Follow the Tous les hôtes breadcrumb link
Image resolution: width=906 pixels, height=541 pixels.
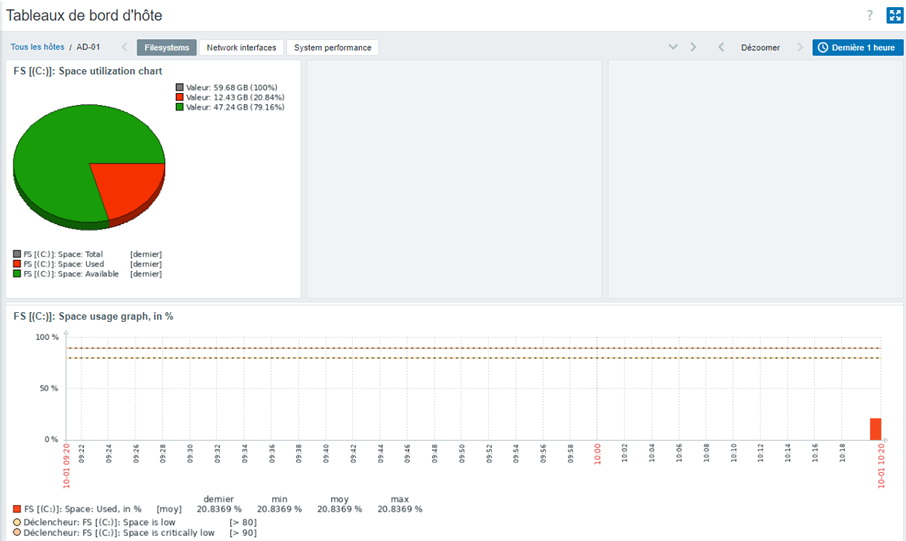point(38,47)
